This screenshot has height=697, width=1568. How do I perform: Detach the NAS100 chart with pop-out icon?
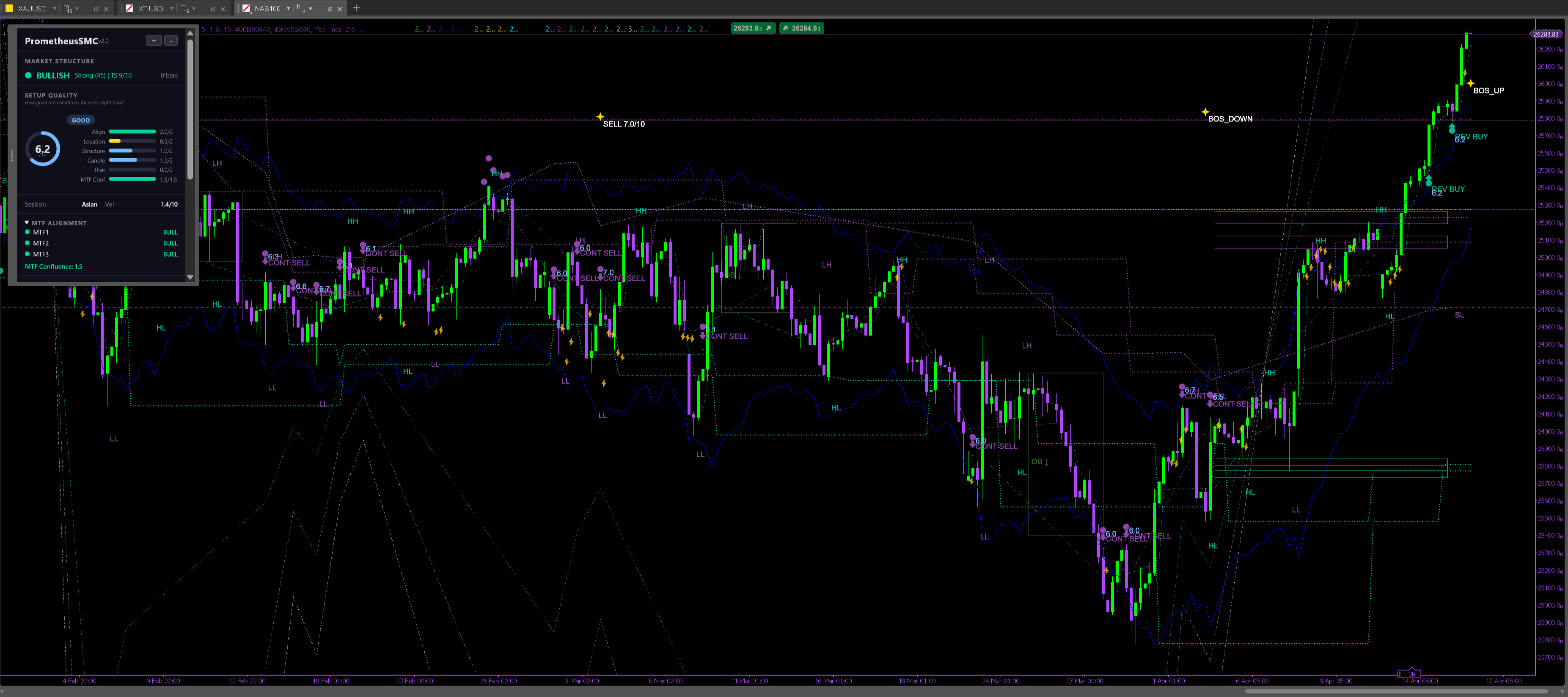point(329,8)
